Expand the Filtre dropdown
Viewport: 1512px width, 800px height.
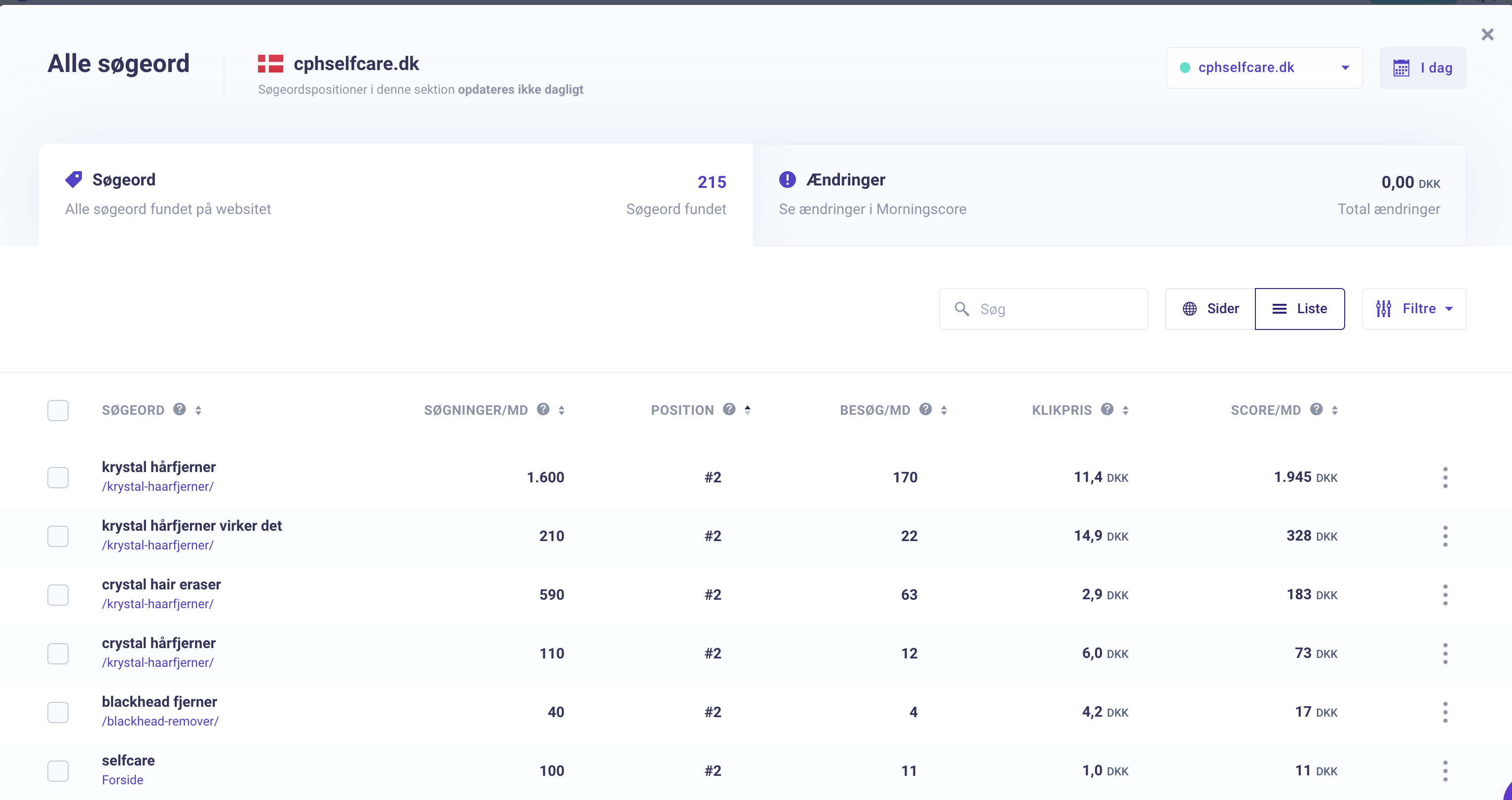coord(1413,308)
